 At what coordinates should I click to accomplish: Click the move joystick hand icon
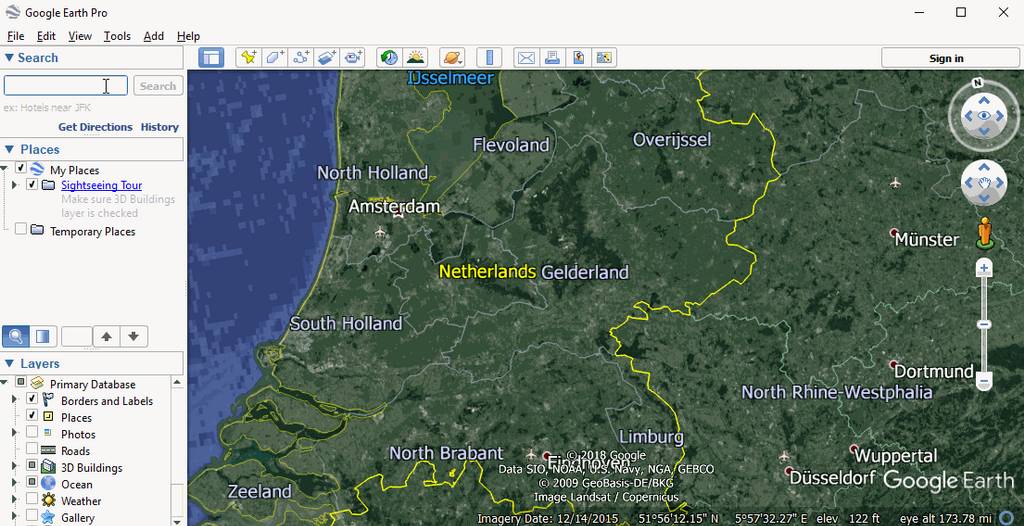tap(984, 183)
